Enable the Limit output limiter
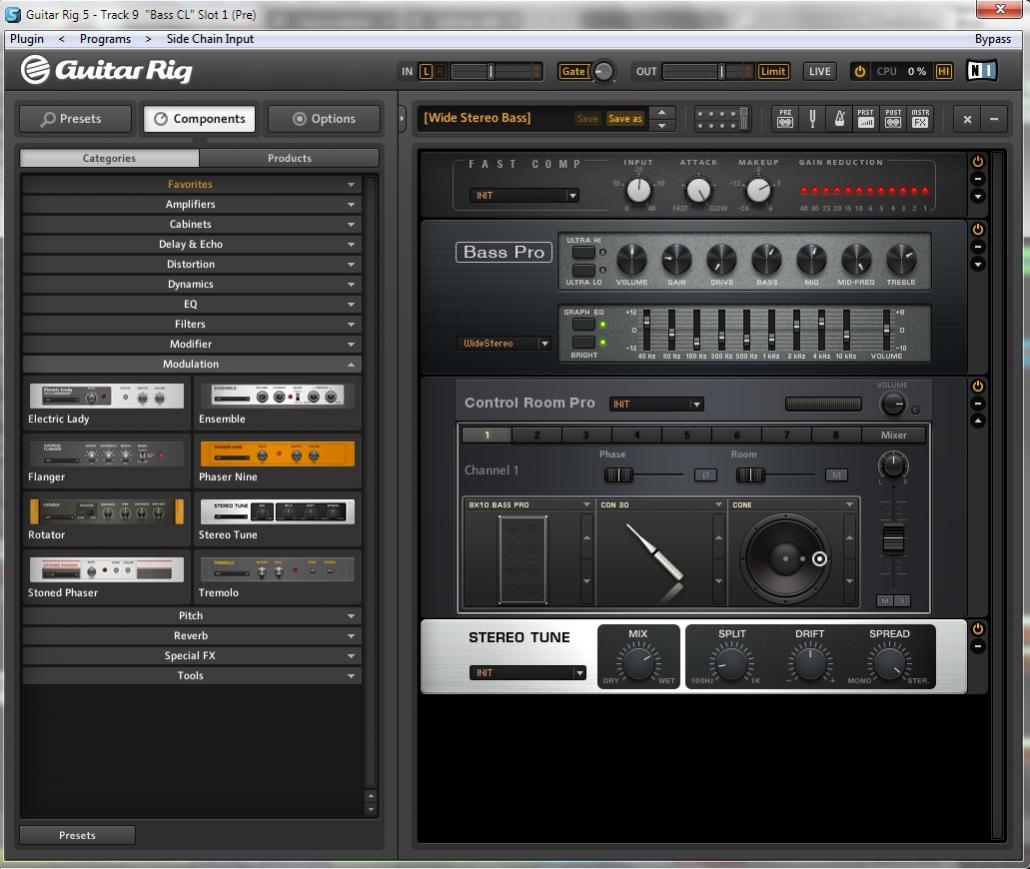 click(773, 72)
